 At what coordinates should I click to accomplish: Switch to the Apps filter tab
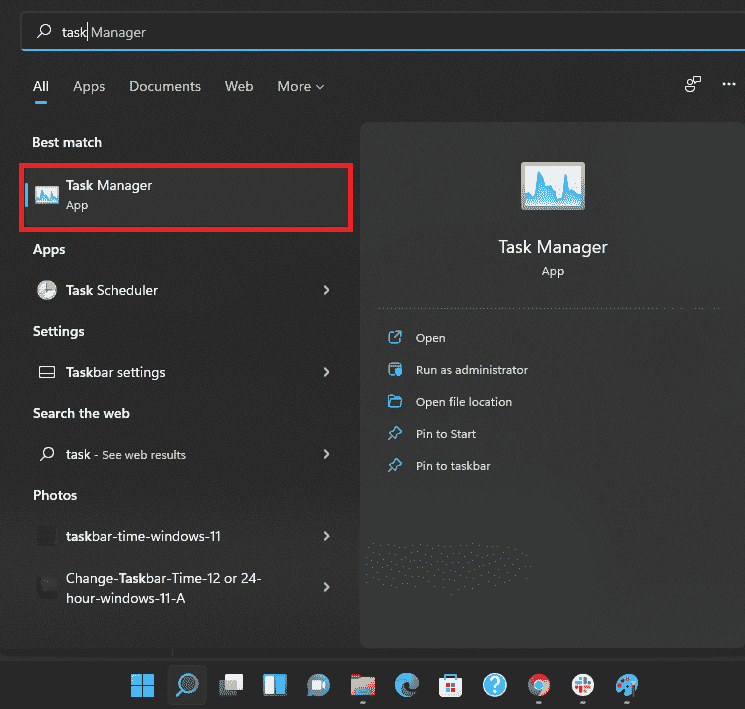tap(89, 87)
